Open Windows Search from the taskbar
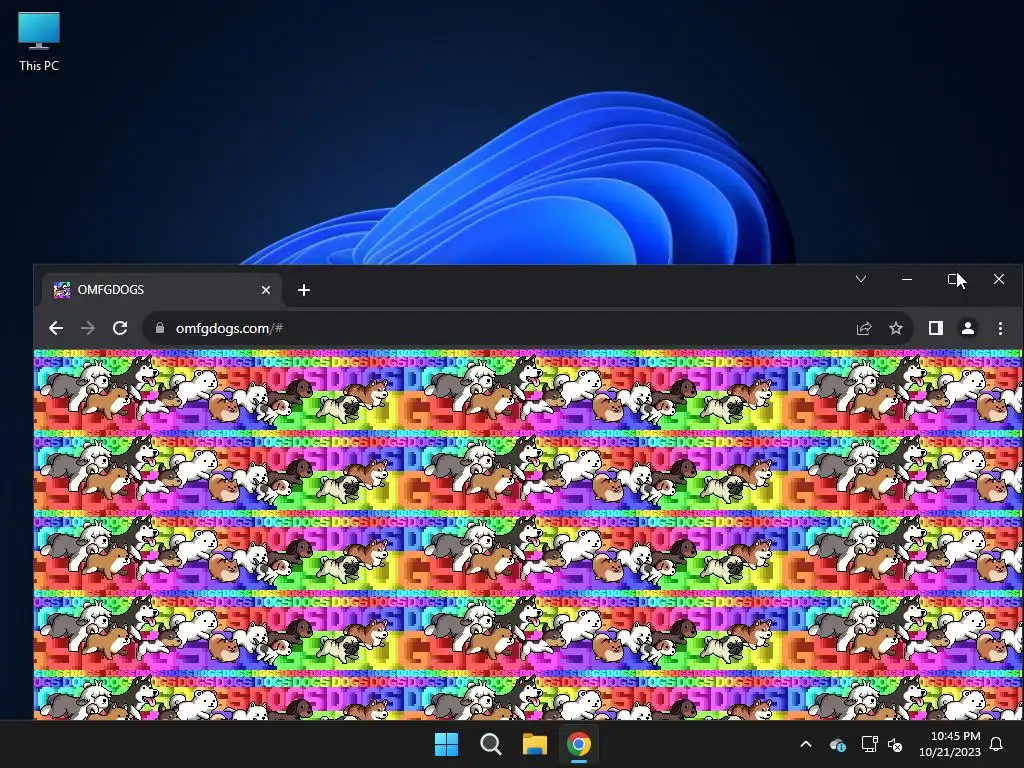Viewport: 1024px width, 768px height. click(x=490, y=744)
